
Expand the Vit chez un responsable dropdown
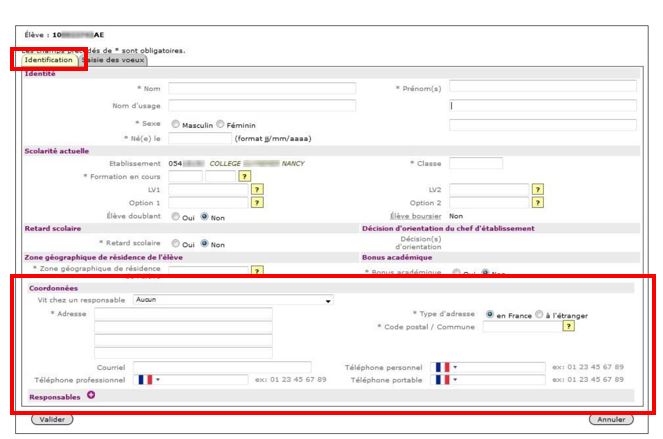(328, 299)
